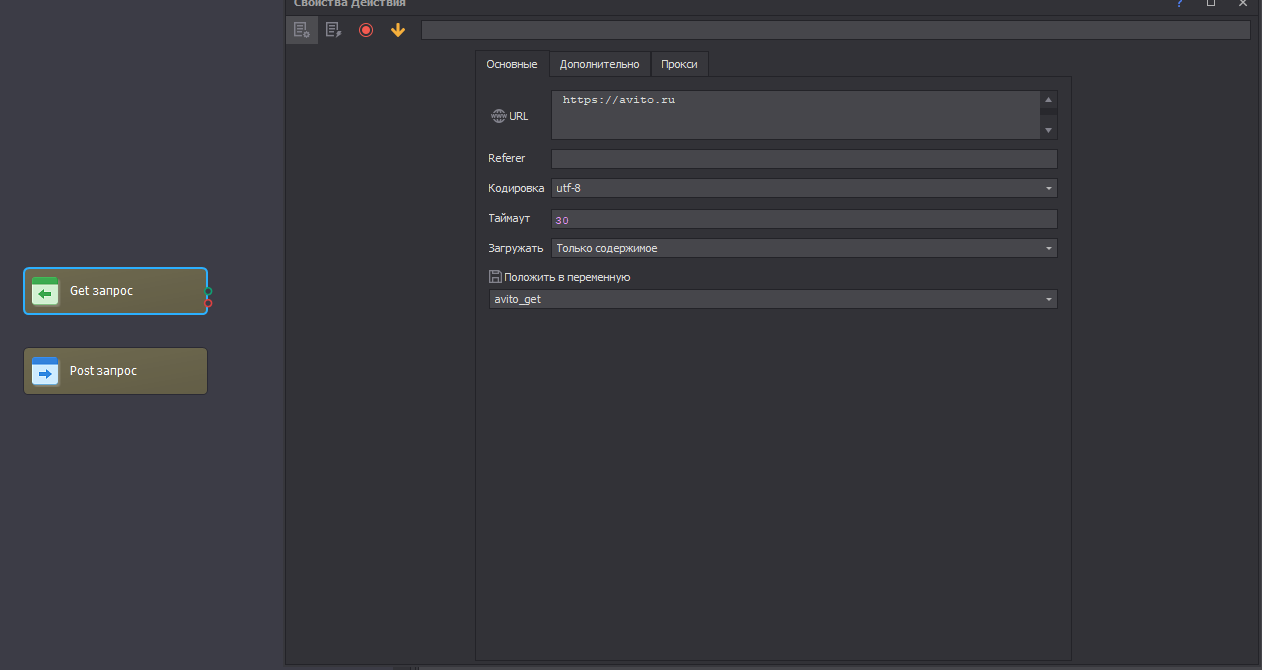Click the green success output connector
1262x670 pixels.
208,291
